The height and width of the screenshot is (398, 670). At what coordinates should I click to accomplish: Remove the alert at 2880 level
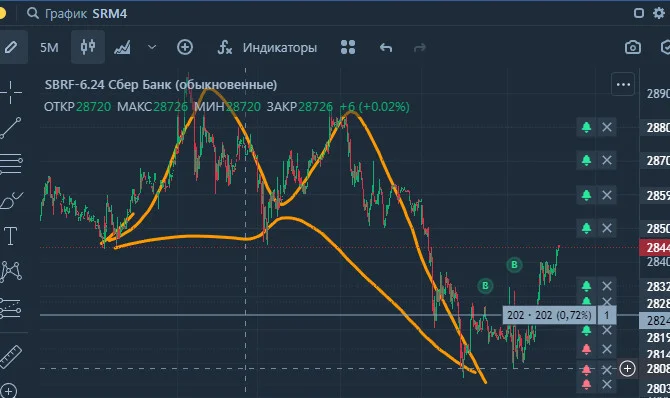pos(607,127)
